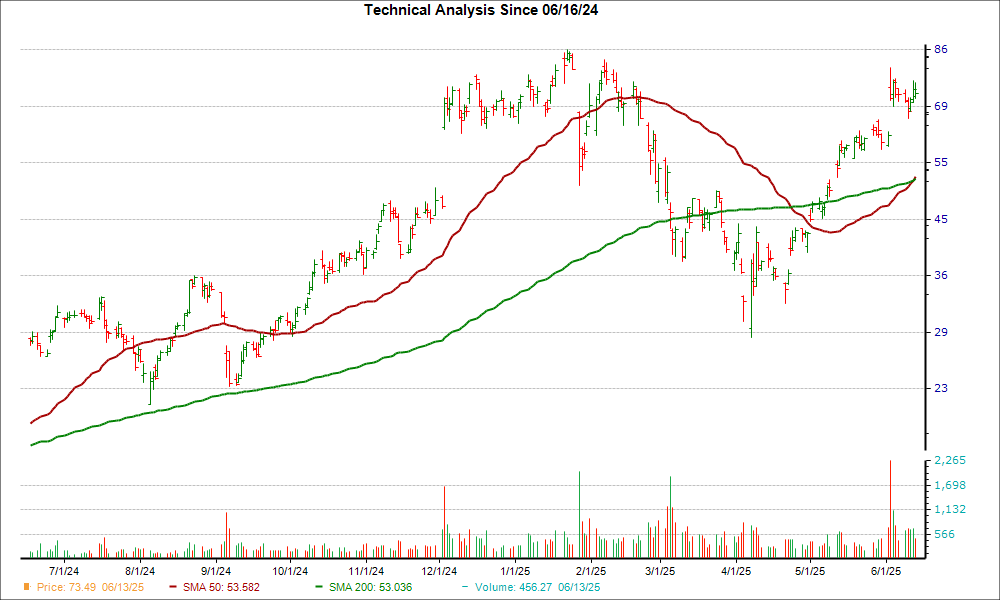Click the 'Volume: 456.27 06/13/25' legend entry
1000x600 pixels.
pos(537,587)
